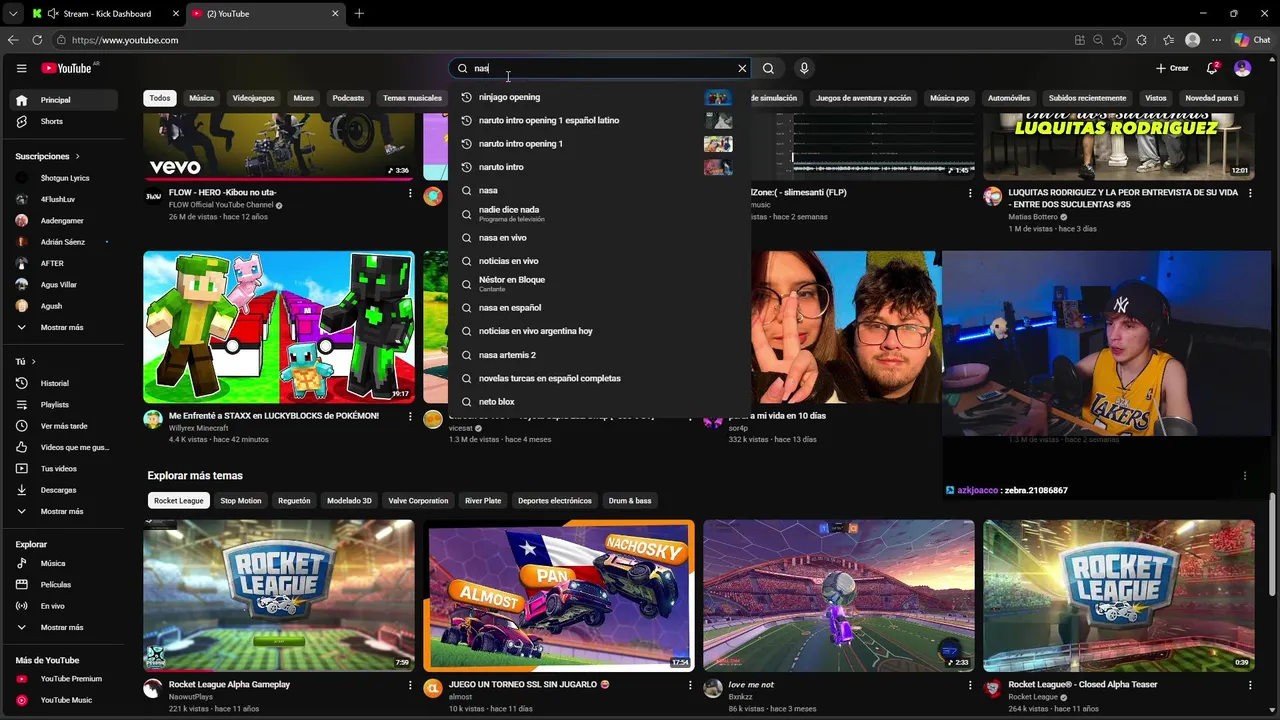Choose suggestion 'nasa artemis 2'

(598, 355)
